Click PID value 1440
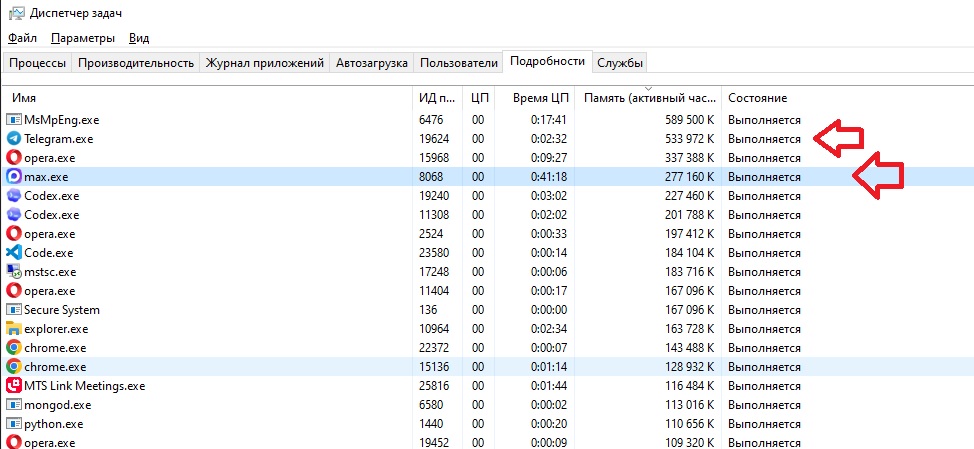This screenshot has width=974, height=449. [x=431, y=424]
